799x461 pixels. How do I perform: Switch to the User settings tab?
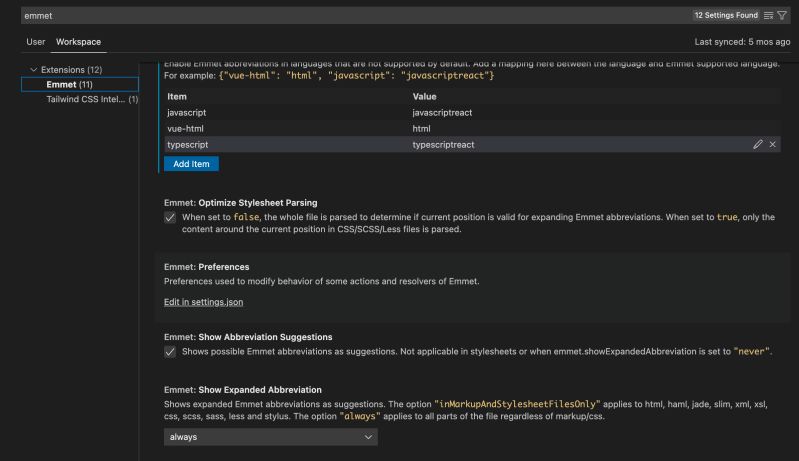36,42
